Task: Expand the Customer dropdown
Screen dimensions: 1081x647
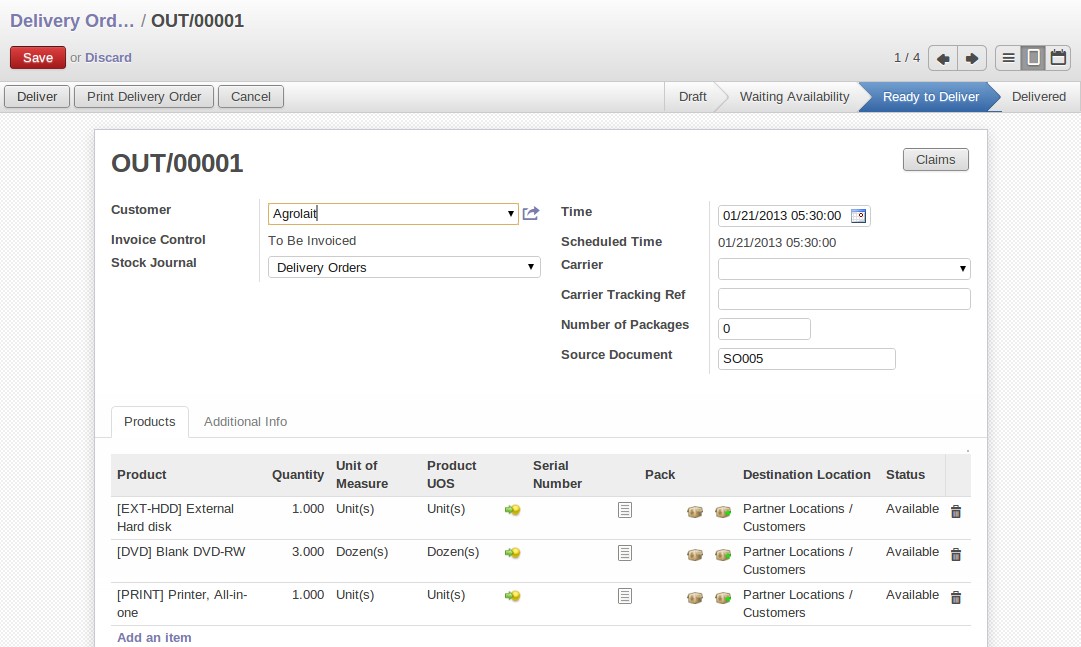Action: coord(510,214)
